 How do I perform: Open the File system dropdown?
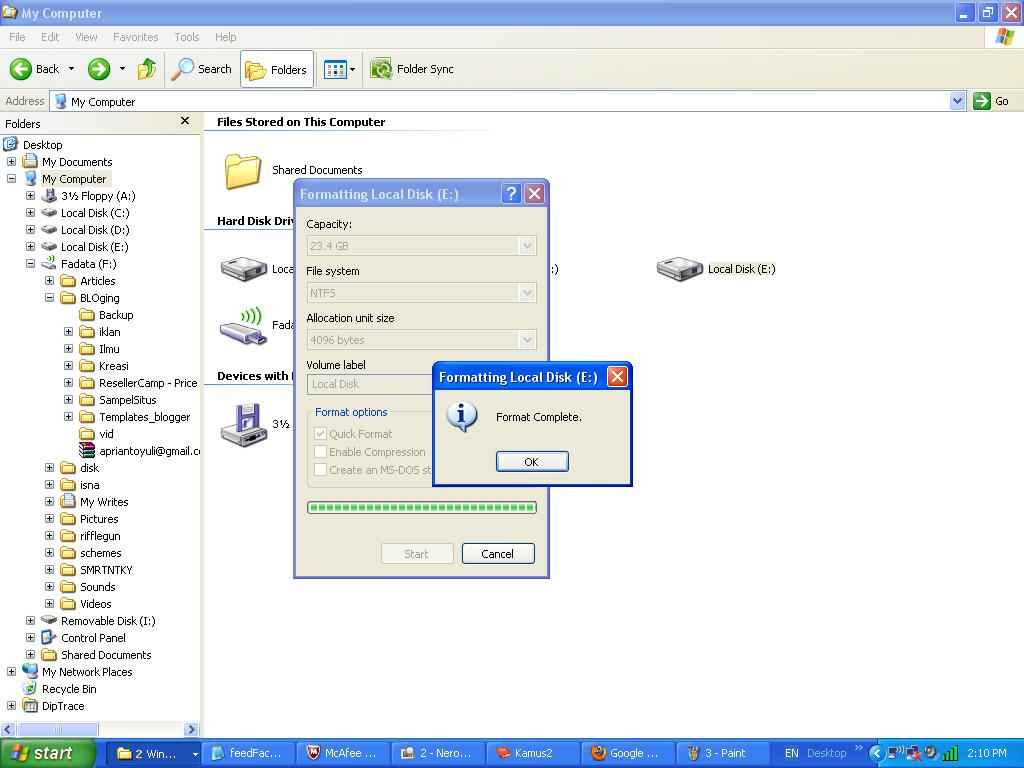pos(527,293)
